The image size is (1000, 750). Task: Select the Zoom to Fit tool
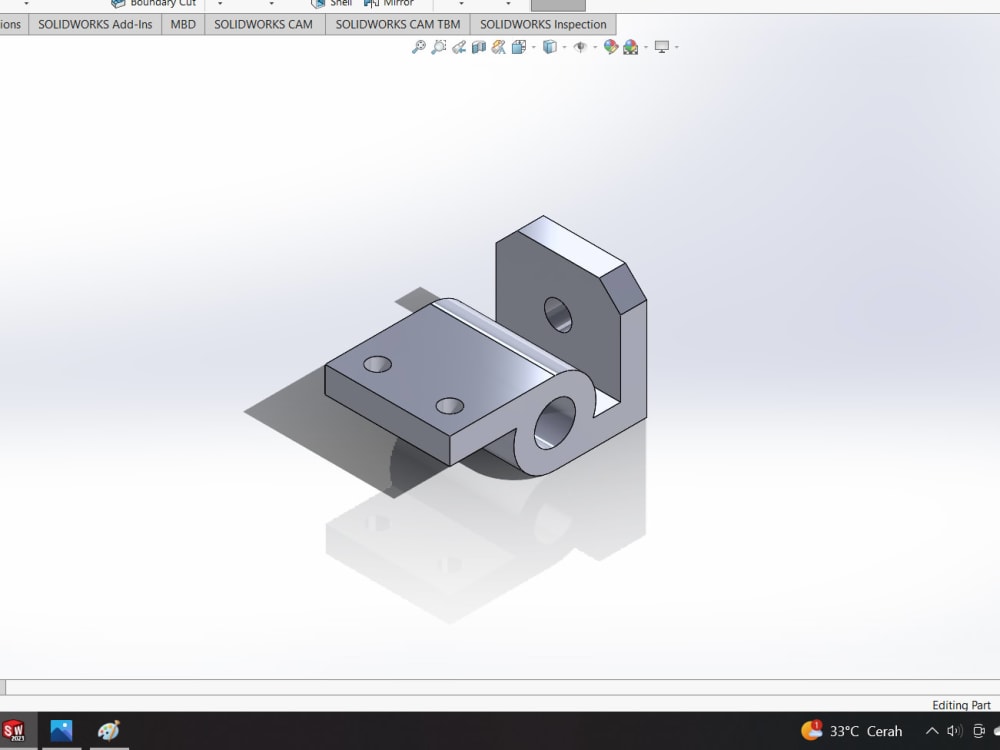[418, 47]
